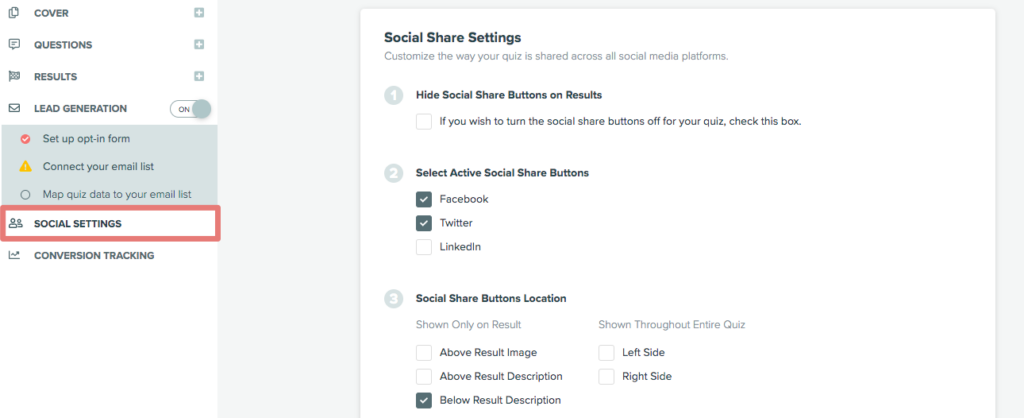Check the Above Result Image location box
Screen dimensions: 1024x418
pos(424,353)
